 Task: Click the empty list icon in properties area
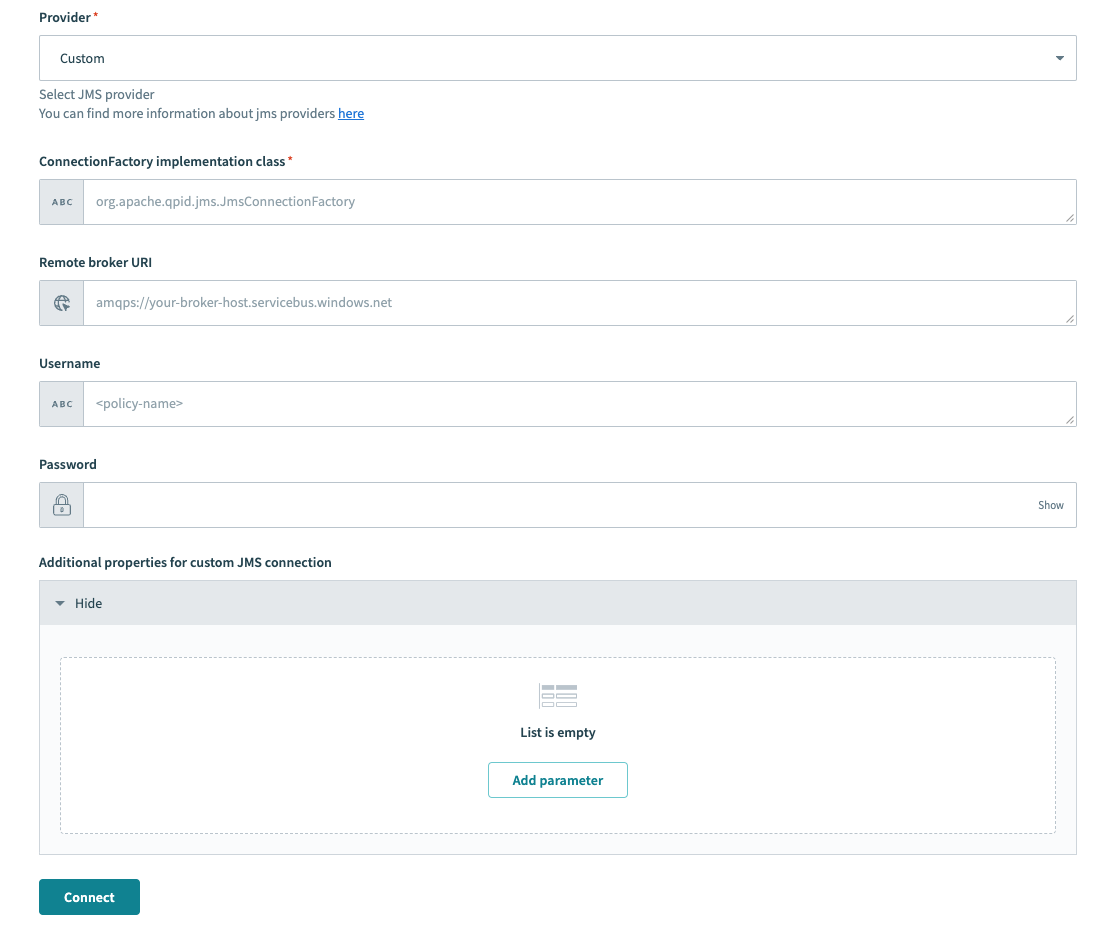557,695
